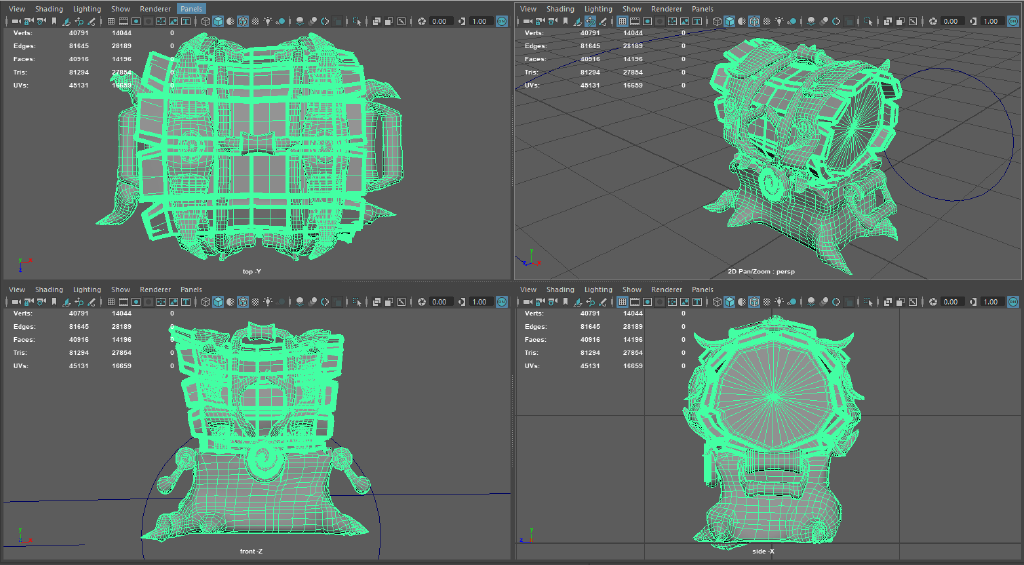Toggle Wireframe on Shaded in top panel

point(242,21)
